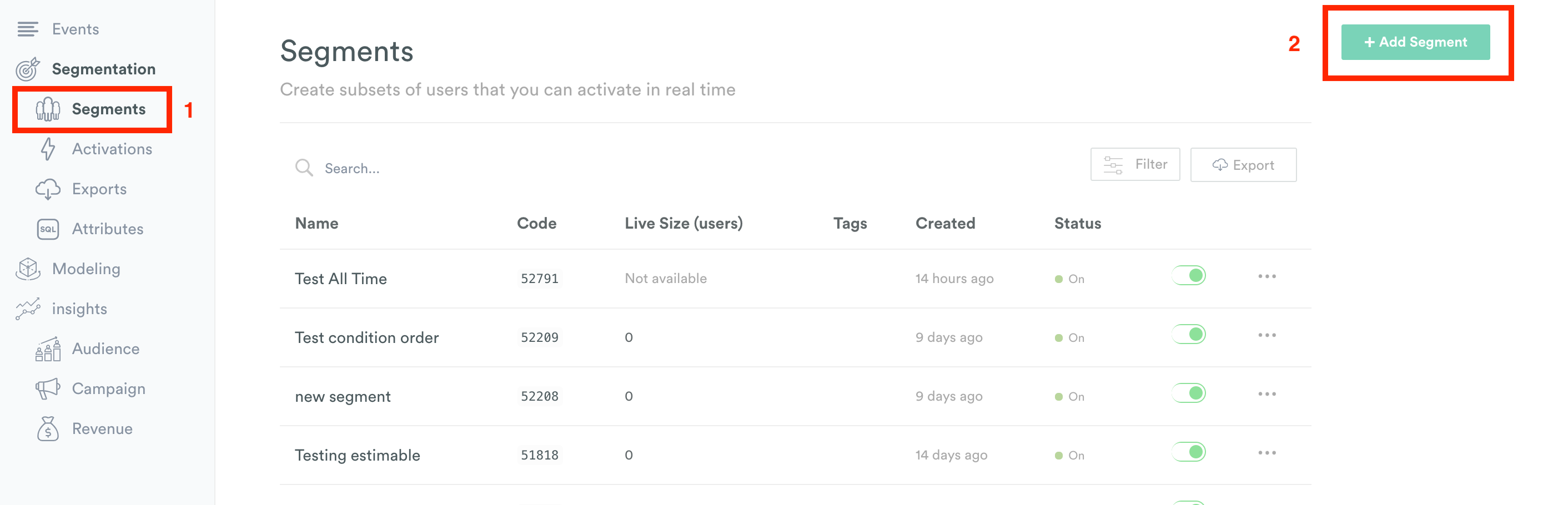Expand the insights section
The height and width of the screenshot is (505, 1568).
click(x=80, y=309)
